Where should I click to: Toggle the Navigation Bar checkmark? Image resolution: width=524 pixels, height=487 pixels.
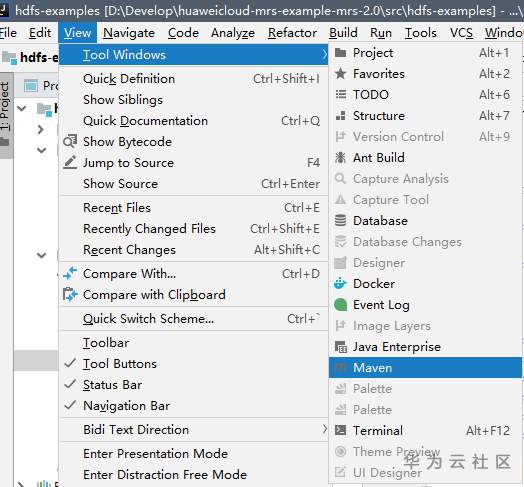70,406
